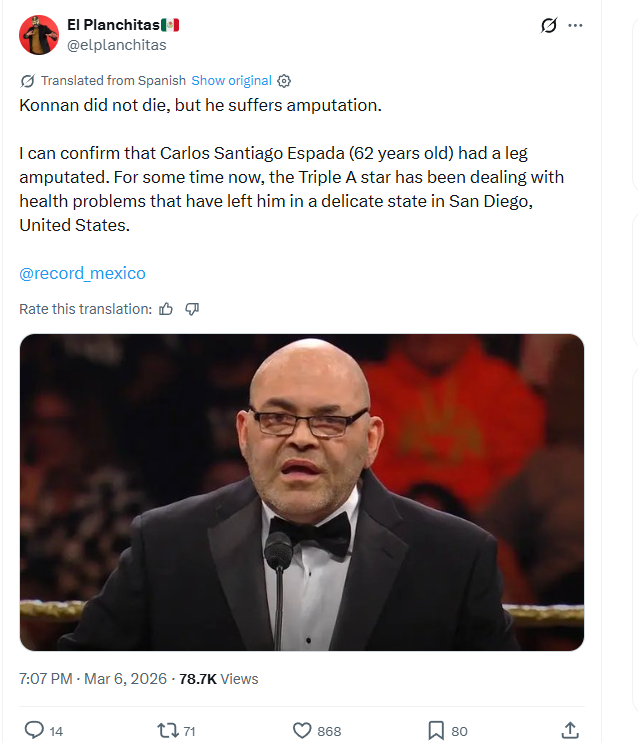
Task: Bookmark this post
Action: tap(436, 731)
